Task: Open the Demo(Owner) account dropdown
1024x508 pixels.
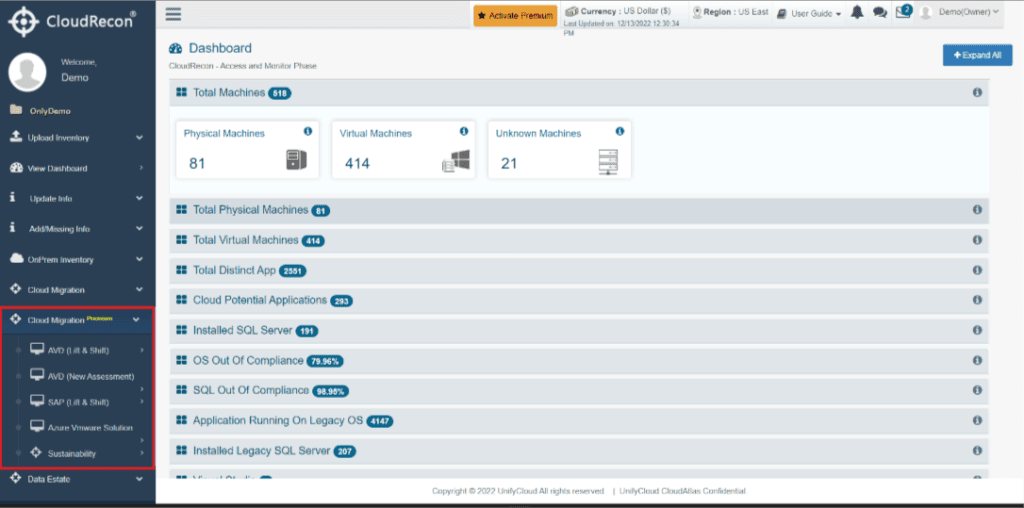Action: (x=960, y=12)
